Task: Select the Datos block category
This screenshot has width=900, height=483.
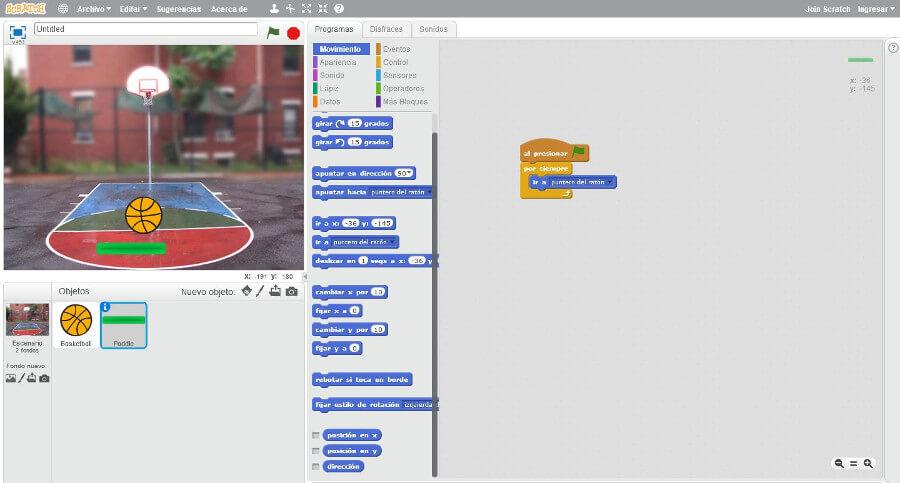Action: [x=329, y=102]
